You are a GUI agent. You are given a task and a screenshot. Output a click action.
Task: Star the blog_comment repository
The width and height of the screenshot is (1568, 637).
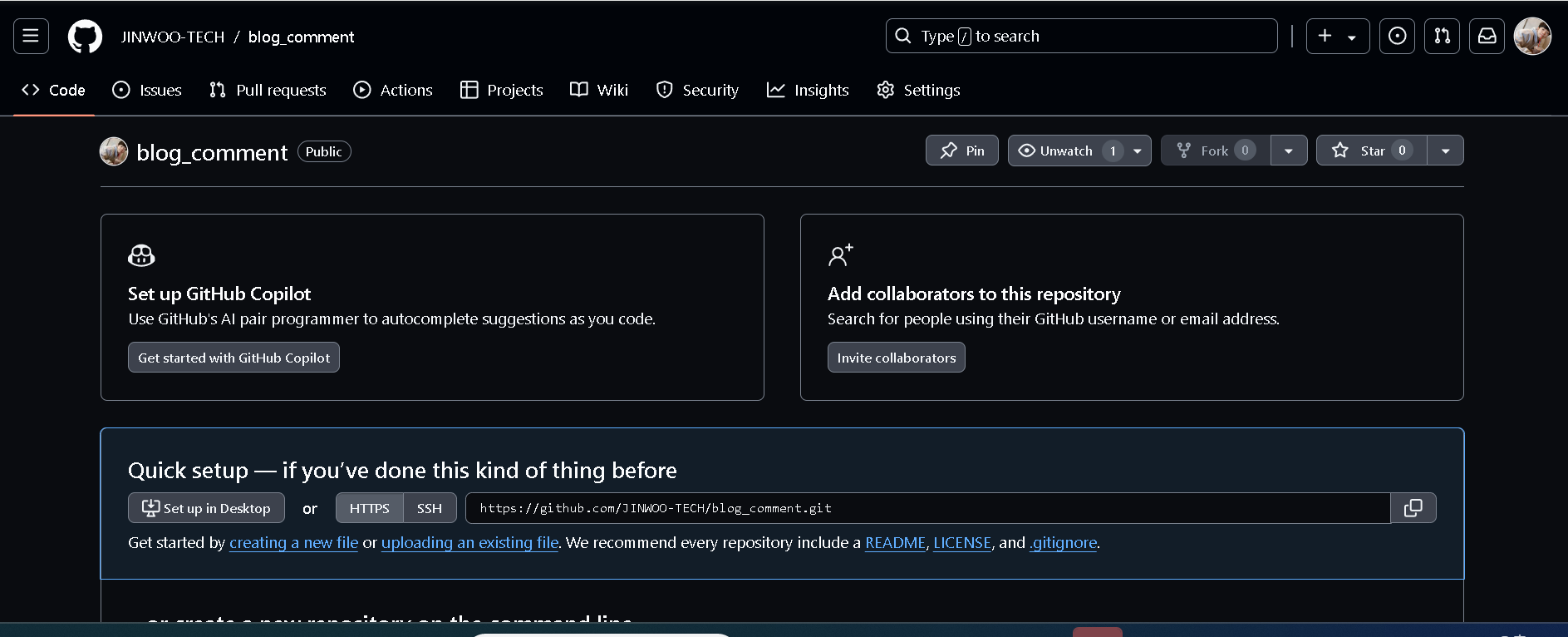coord(1372,151)
